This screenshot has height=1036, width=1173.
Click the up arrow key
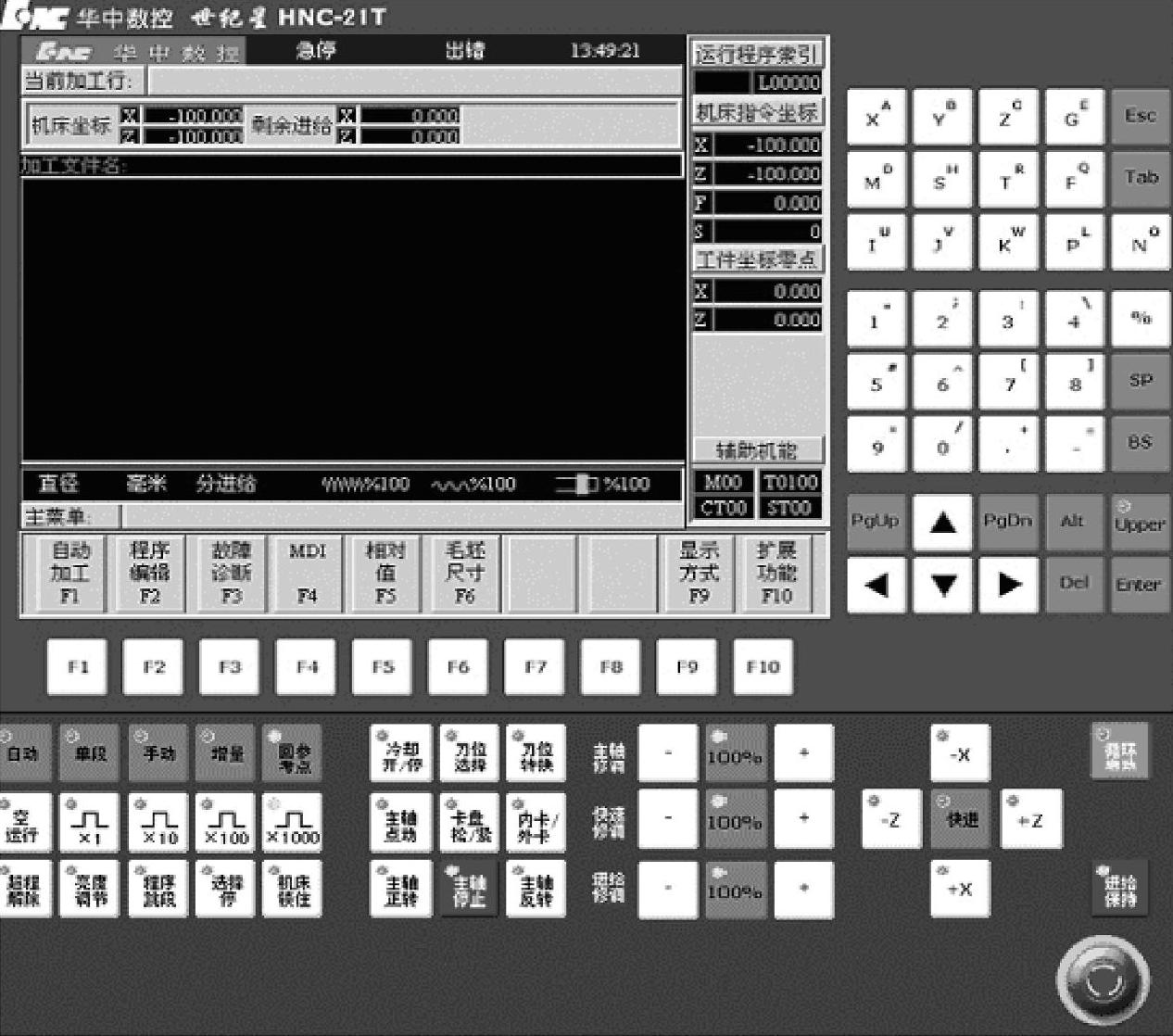[x=943, y=523]
